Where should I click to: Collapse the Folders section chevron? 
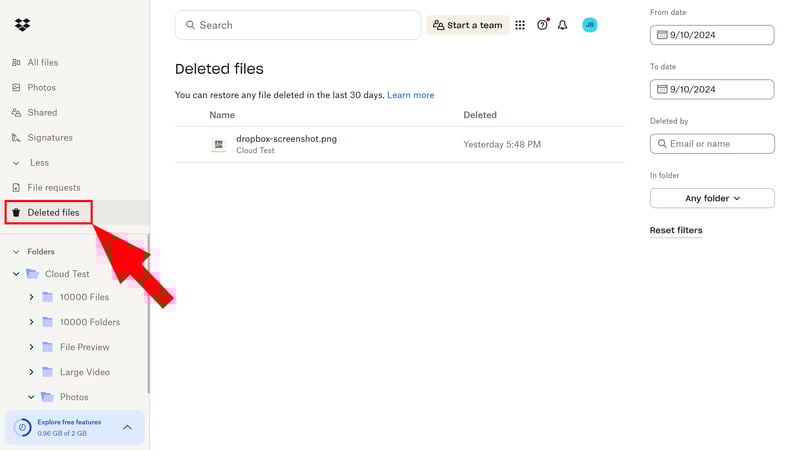(x=16, y=252)
